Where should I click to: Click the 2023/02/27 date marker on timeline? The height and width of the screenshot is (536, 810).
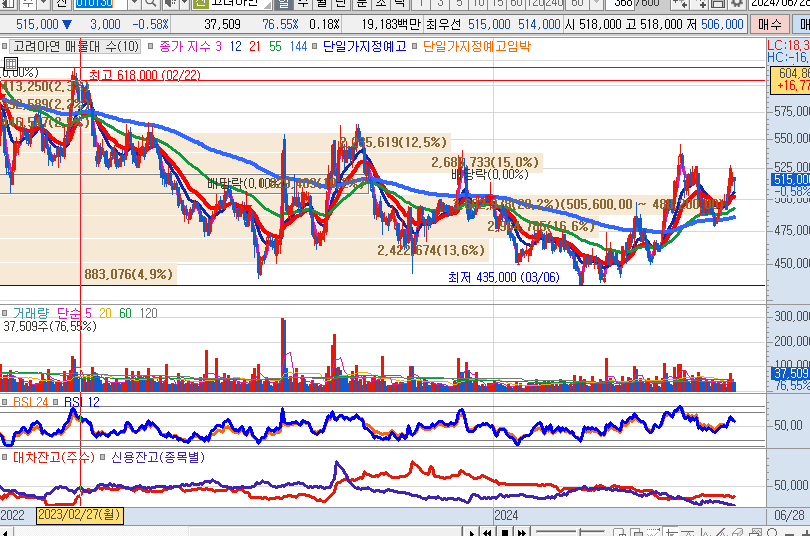coord(80,515)
